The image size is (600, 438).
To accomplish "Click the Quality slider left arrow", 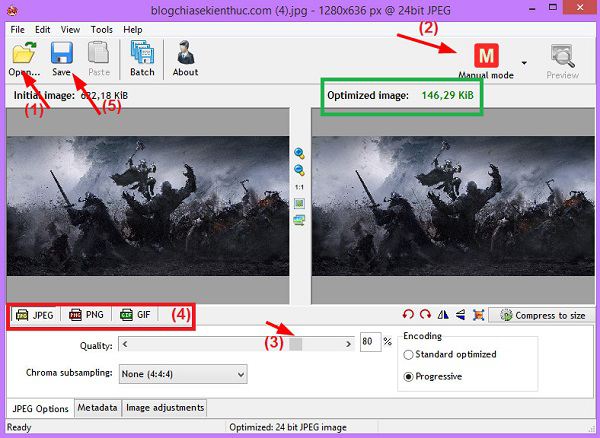I will click(x=125, y=344).
